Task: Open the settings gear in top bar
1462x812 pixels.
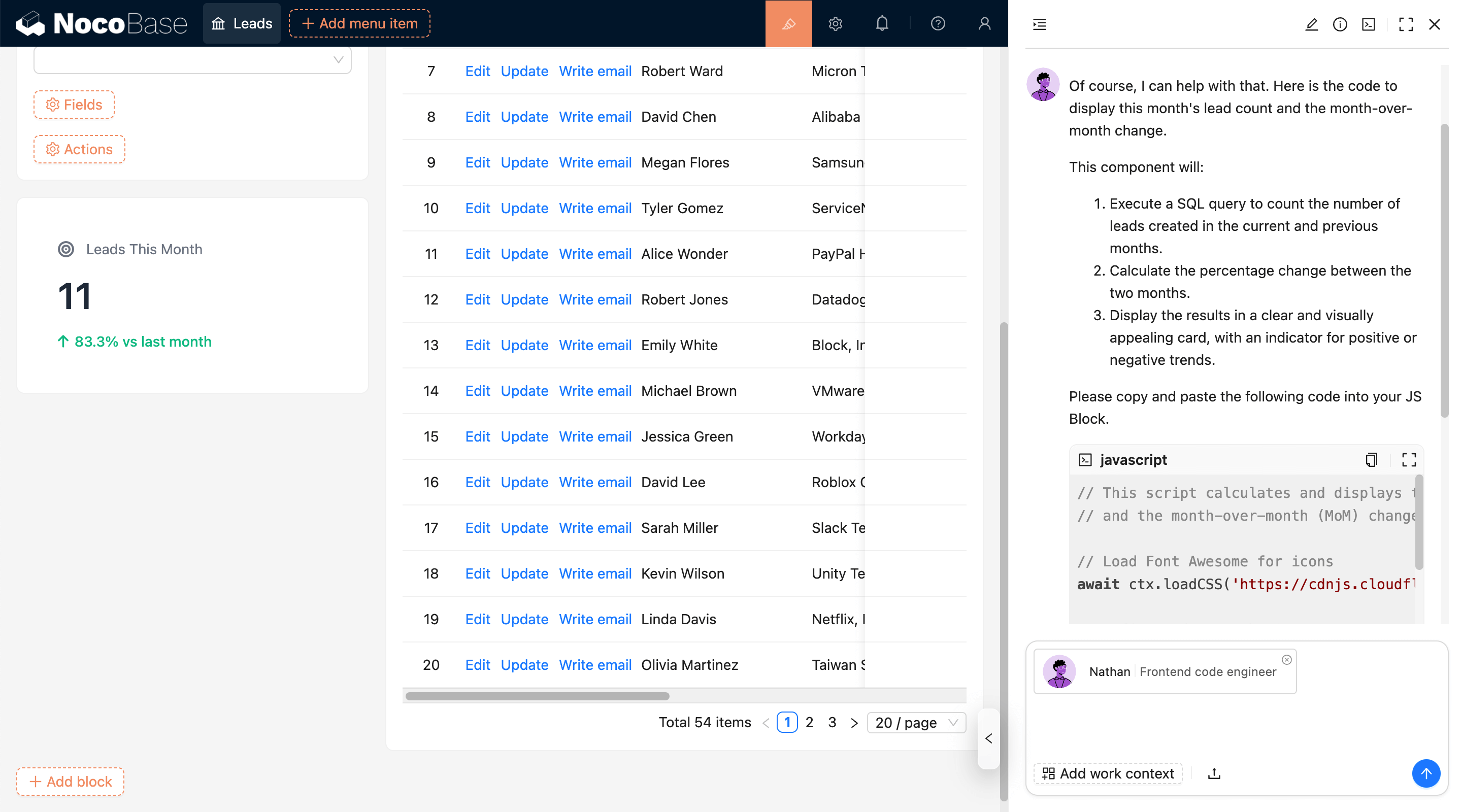Action: coord(835,23)
